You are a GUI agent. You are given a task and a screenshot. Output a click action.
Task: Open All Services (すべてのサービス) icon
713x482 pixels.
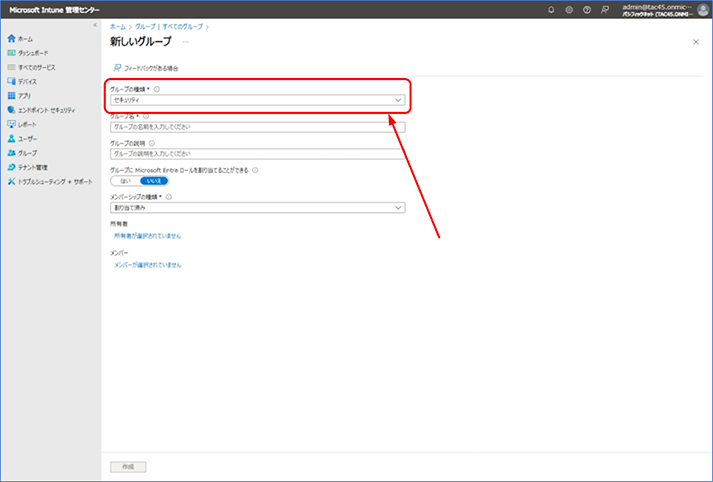pyautogui.click(x=11, y=67)
